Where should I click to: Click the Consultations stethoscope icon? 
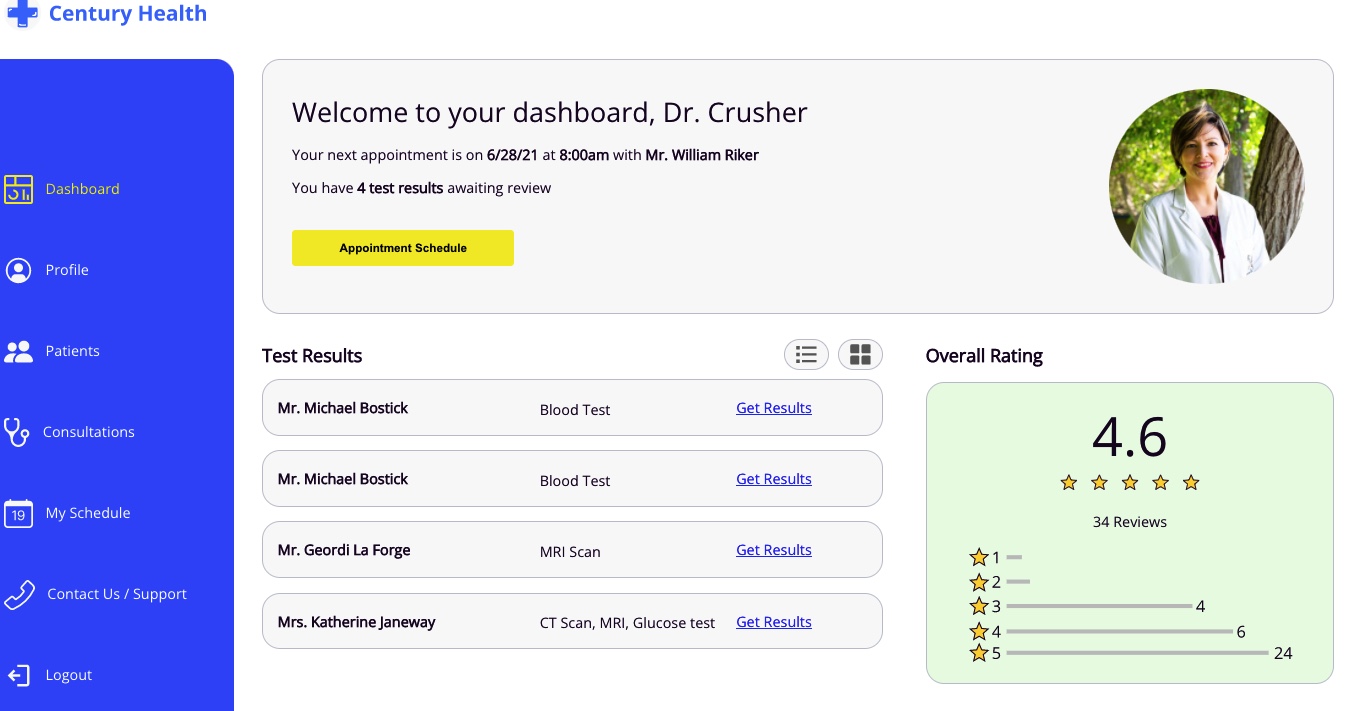coord(16,432)
